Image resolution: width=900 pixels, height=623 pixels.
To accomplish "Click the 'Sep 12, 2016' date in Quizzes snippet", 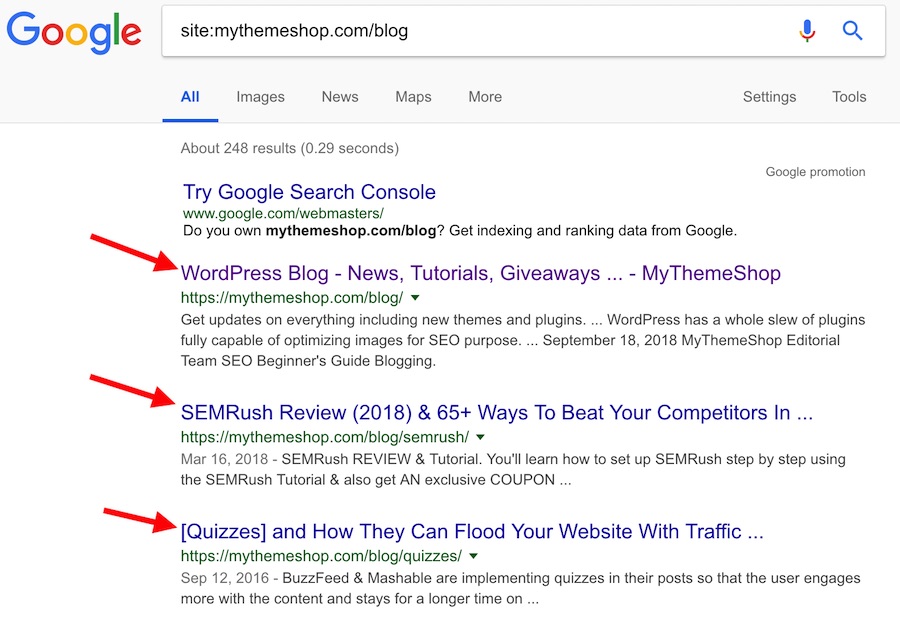I will (225, 578).
